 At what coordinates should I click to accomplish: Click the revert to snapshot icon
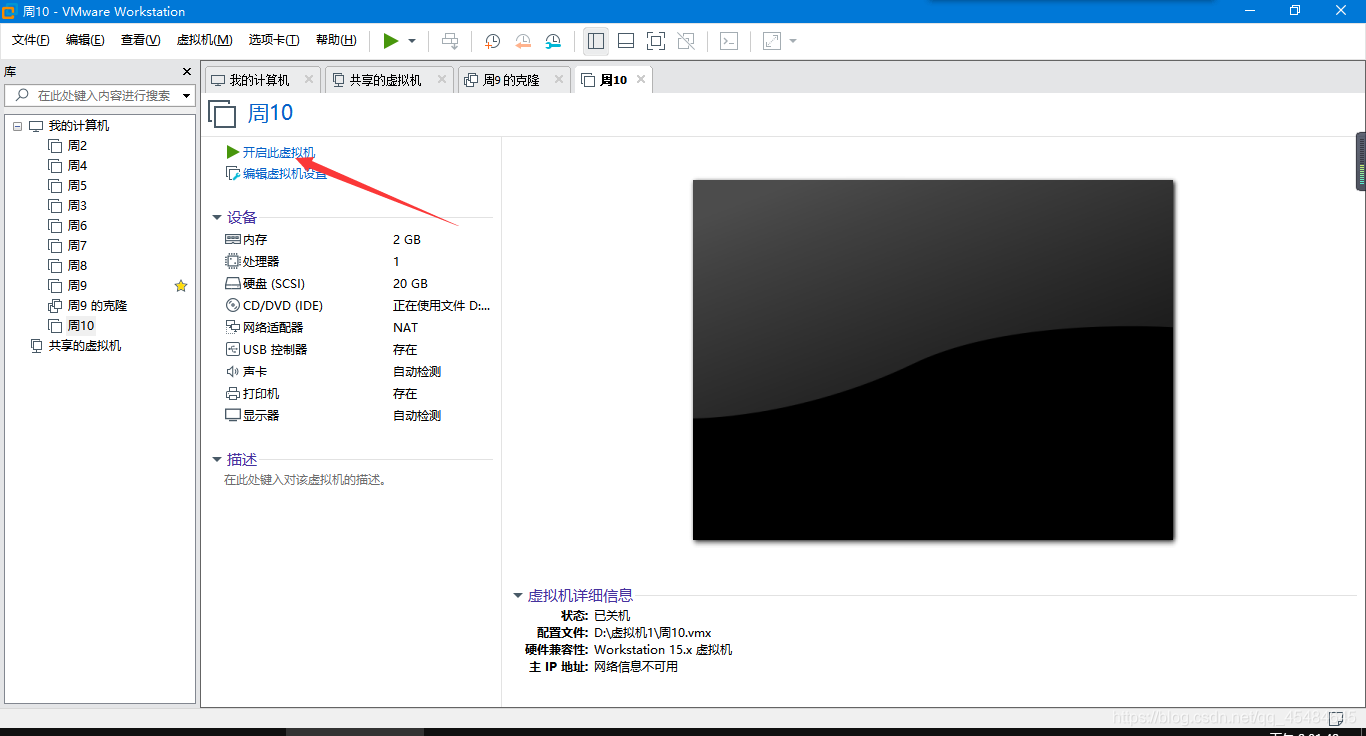tap(523, 41)
